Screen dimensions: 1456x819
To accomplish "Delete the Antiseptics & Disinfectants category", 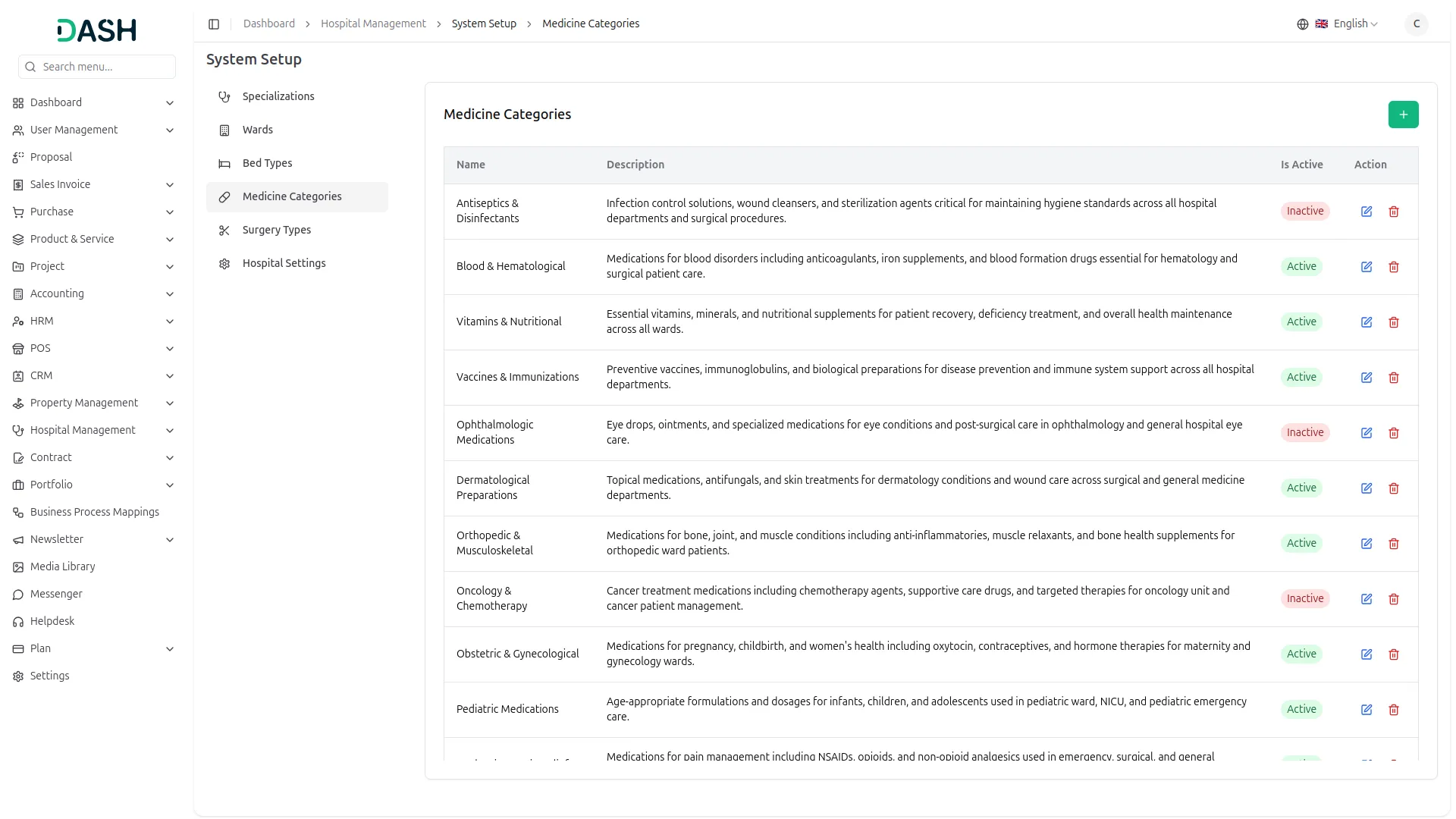I will coord(1393,212).
